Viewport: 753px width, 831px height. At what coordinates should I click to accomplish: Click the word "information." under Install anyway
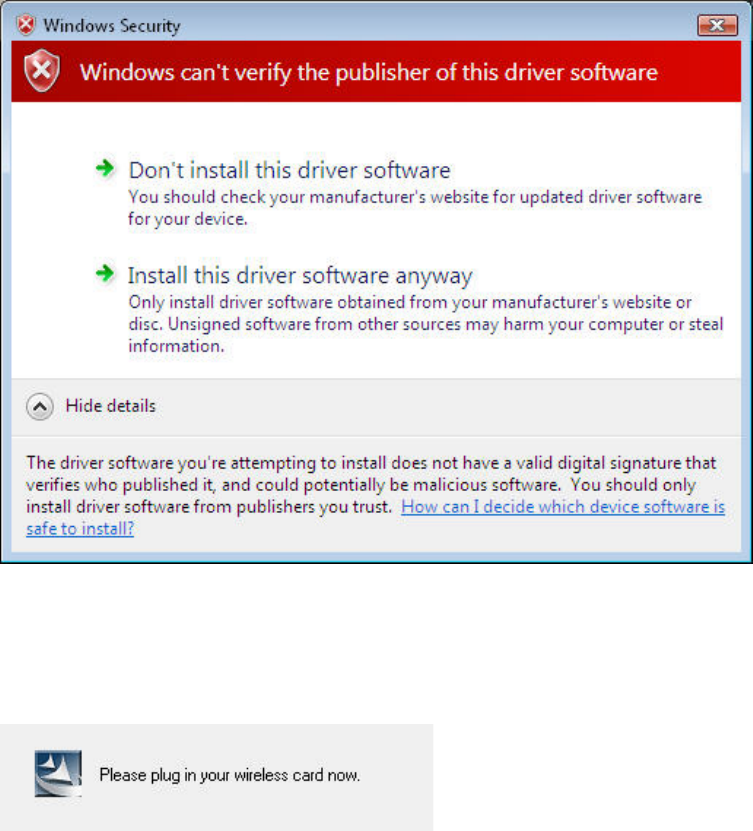tap(176, 346)
